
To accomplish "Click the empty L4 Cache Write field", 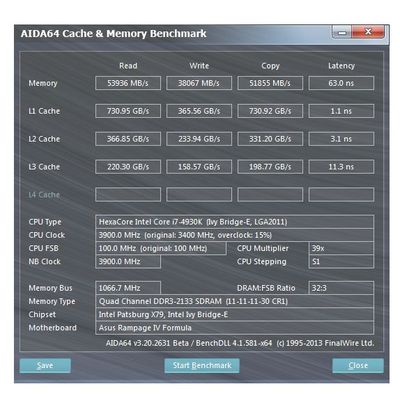I will pos(199,195).
